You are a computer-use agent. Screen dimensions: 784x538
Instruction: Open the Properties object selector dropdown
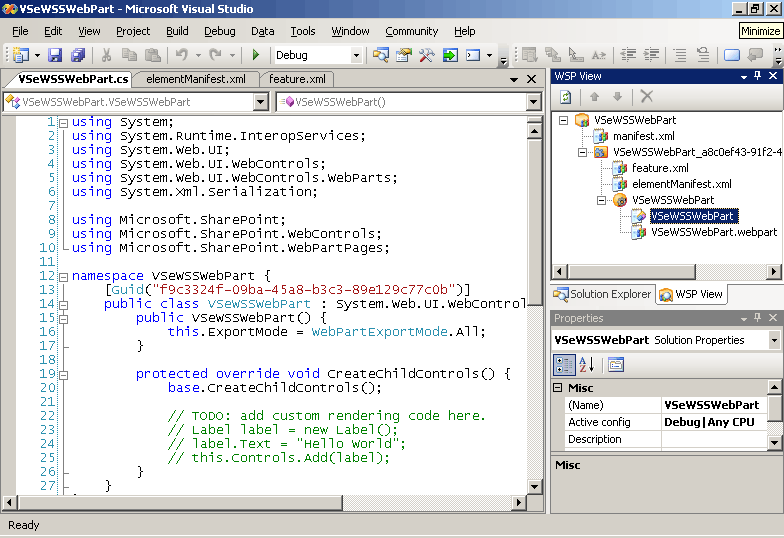click(x=774, y=340)
